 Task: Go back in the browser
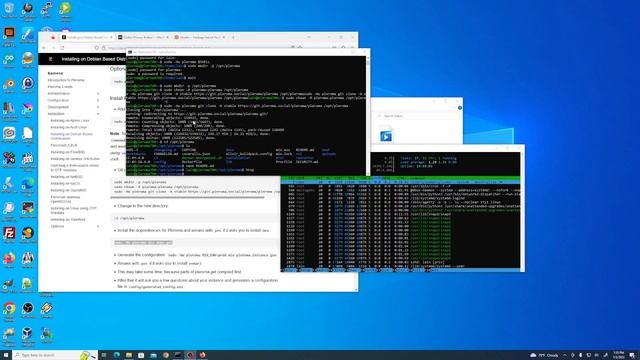[x=44, y=48]
